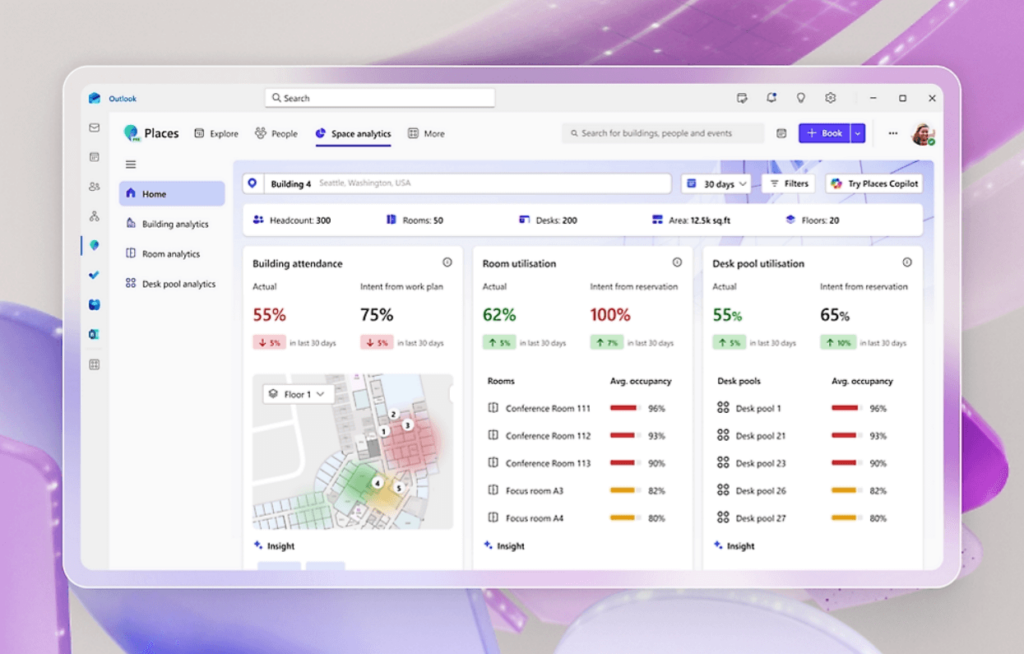Open Places app icon in left rail
The height and width of the screenshot is (654, 1024).
click(x=95, y=246)
